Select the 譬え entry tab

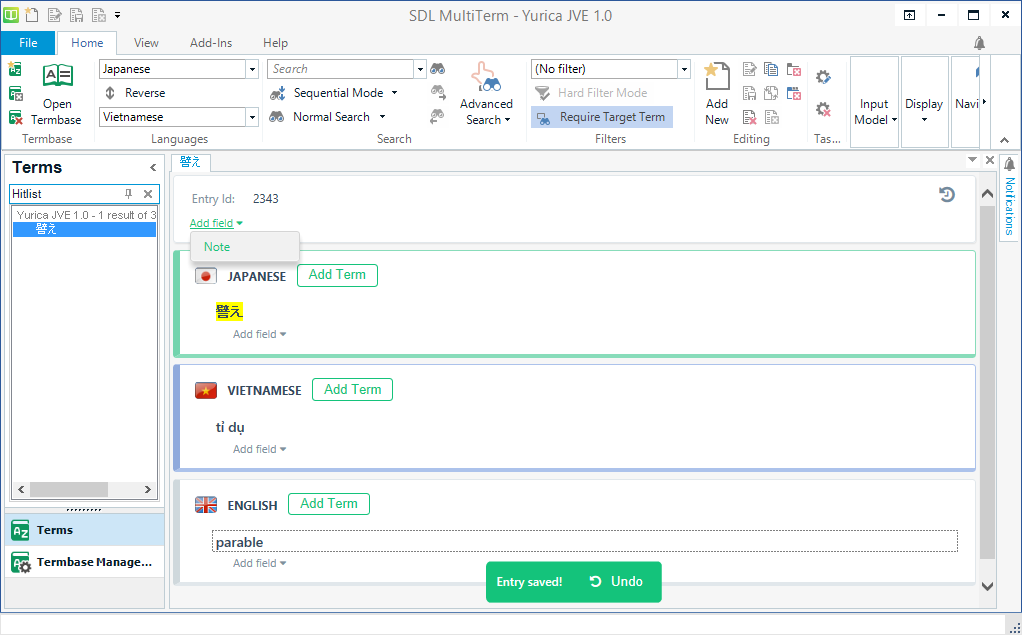click(x=190, y=162)
